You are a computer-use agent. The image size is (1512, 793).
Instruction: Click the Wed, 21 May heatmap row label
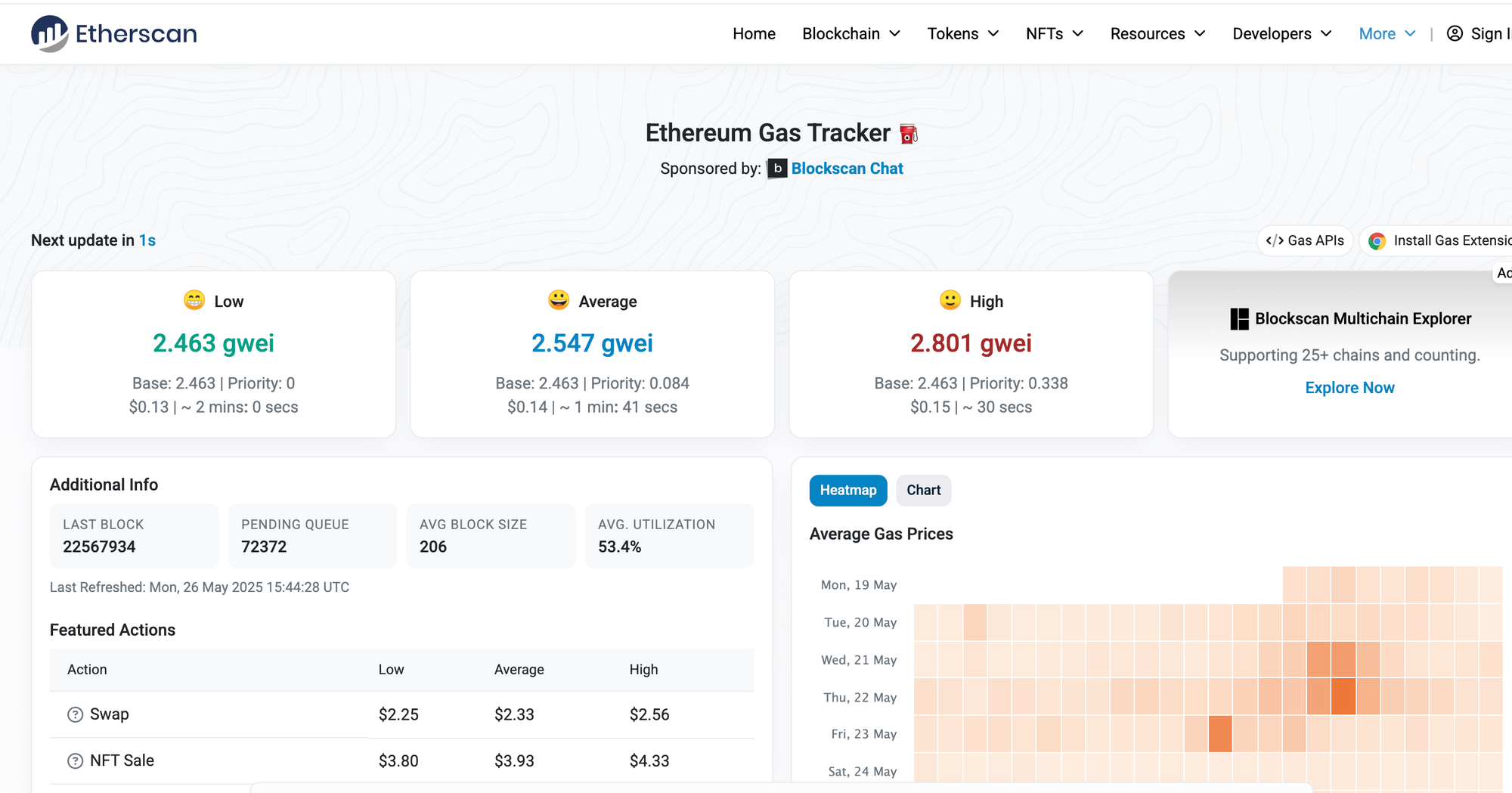859,660
